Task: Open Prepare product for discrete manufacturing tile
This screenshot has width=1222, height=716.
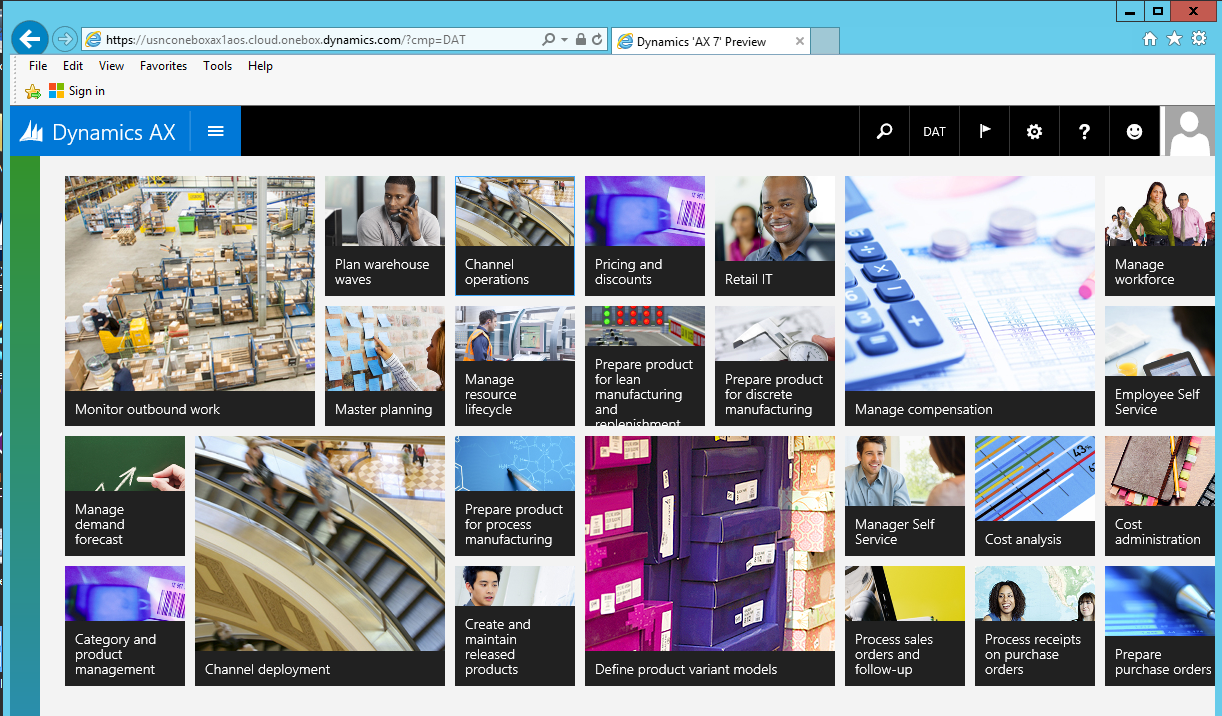Action: coord(775,366)
